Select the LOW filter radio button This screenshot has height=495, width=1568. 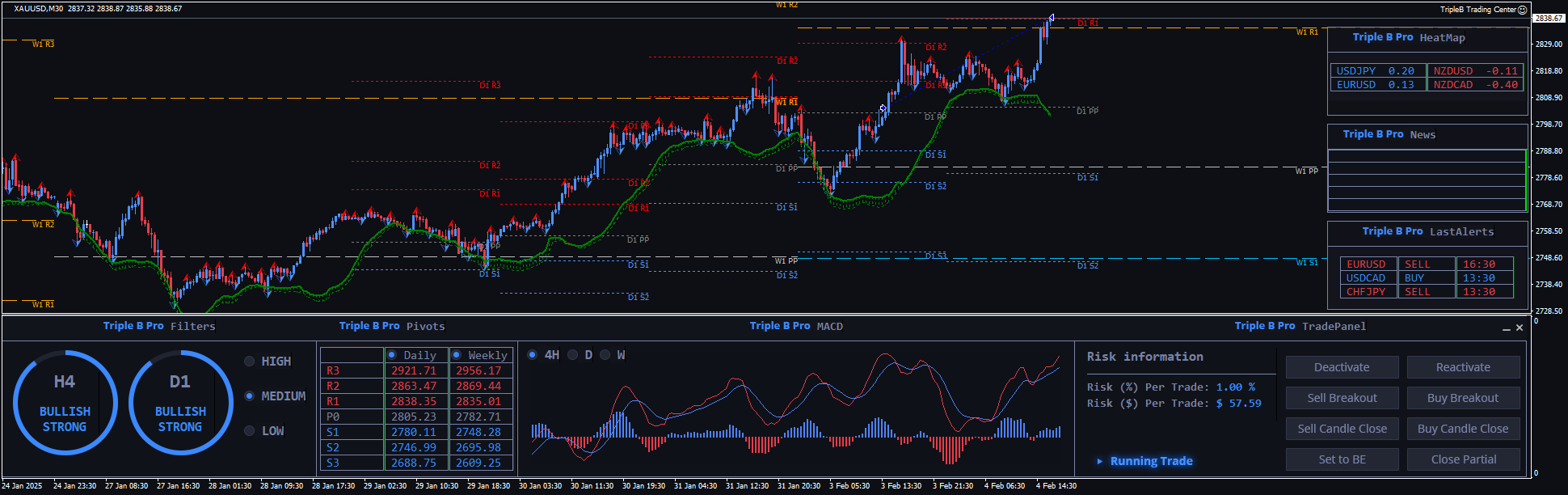coord(249,431)
